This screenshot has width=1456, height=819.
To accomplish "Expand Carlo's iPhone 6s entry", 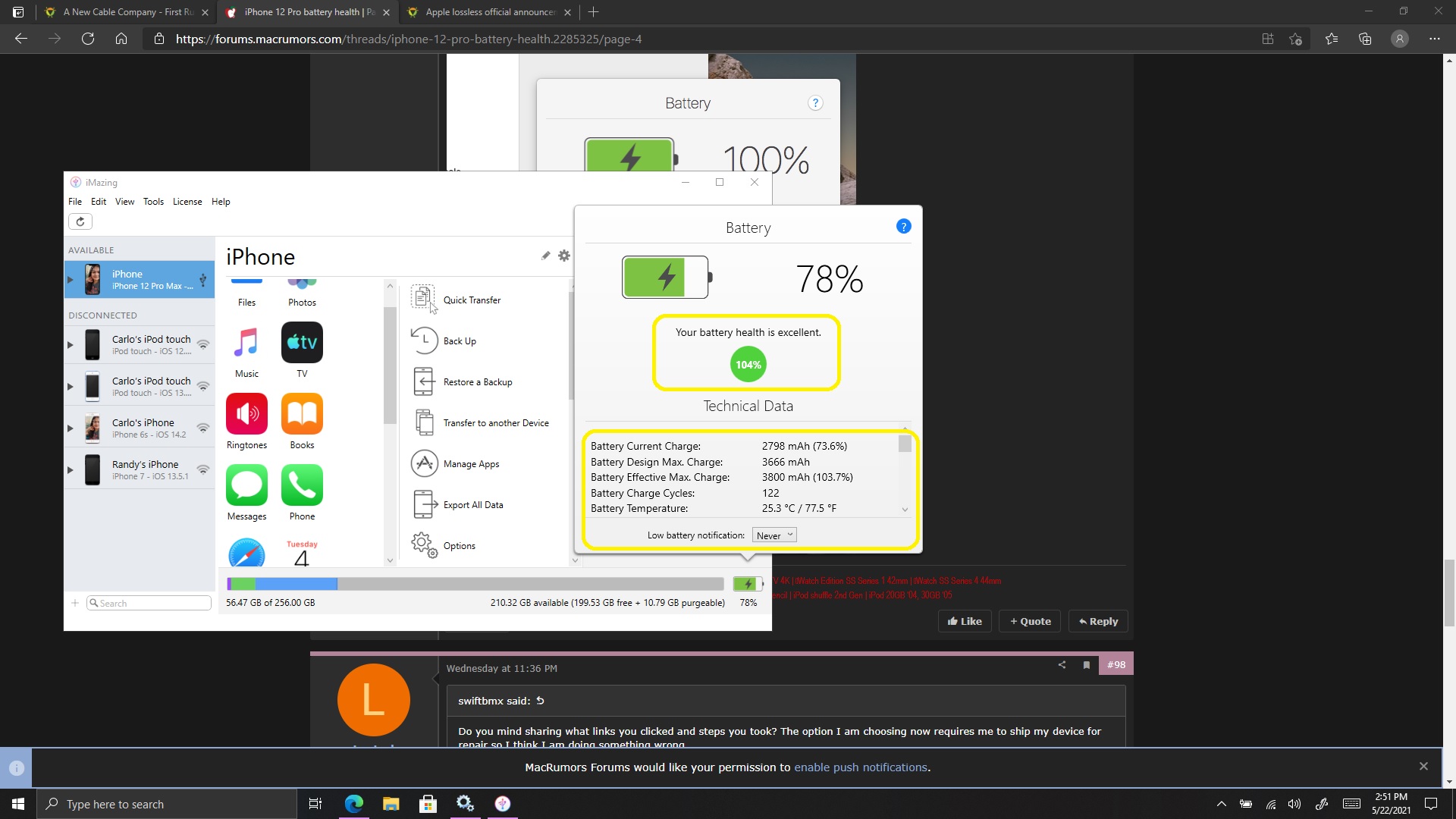I will click(x=71, y=428).
